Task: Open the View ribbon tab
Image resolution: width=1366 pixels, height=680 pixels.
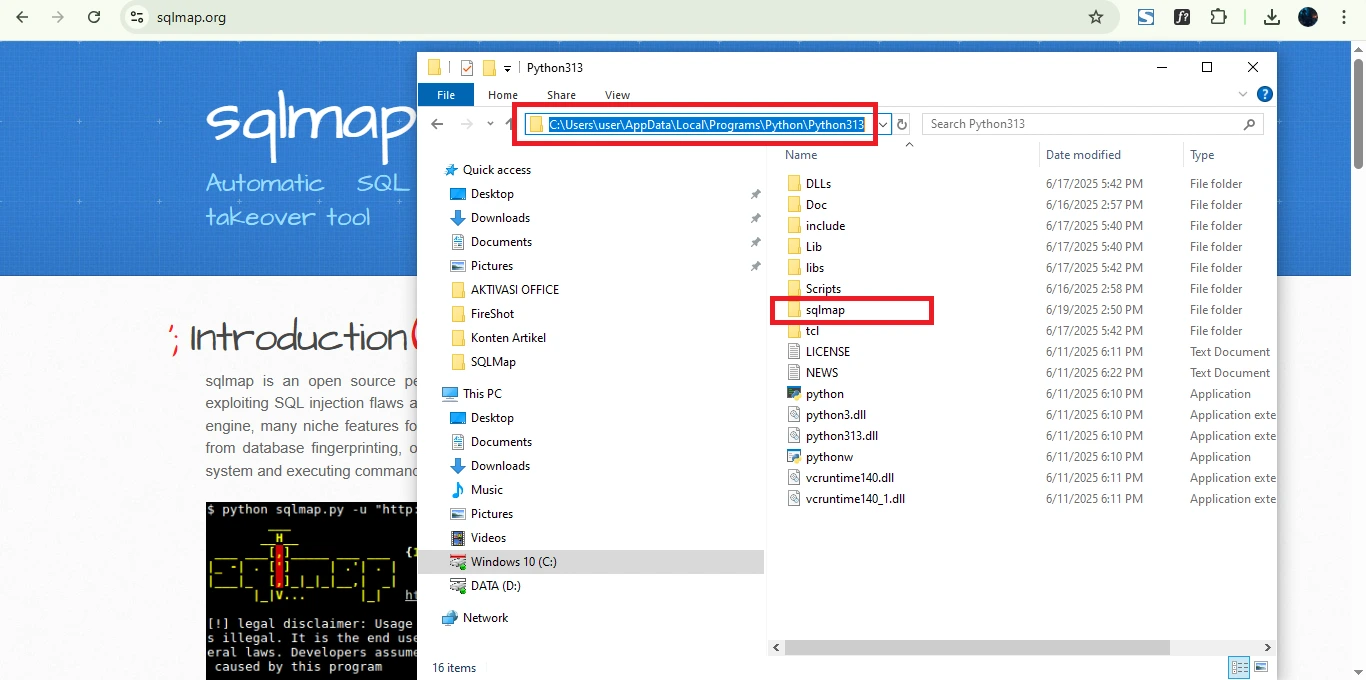Action: 618,95
